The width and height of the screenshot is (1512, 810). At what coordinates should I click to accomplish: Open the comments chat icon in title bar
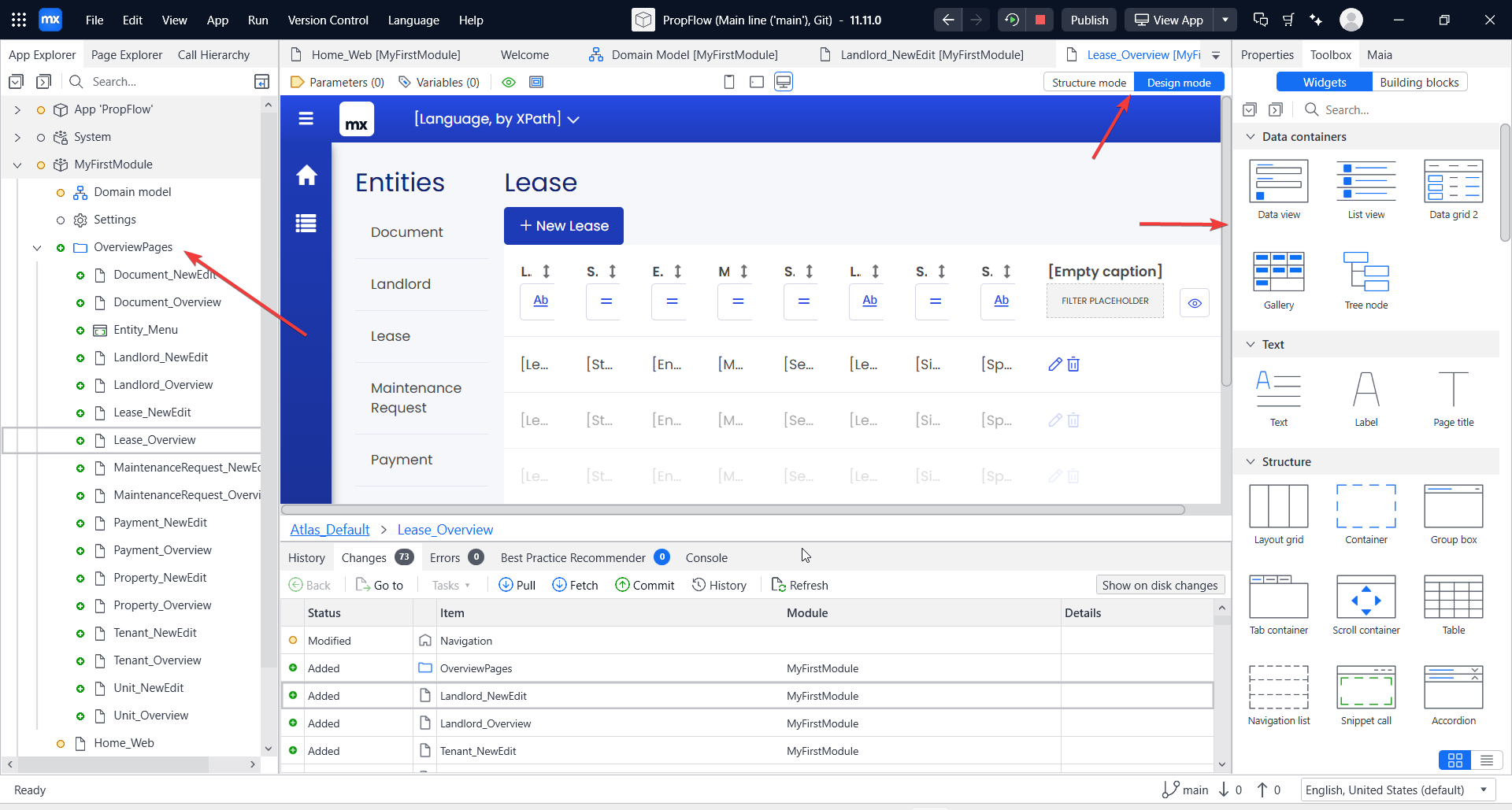pyautogui.click(x=1261, y=20)
